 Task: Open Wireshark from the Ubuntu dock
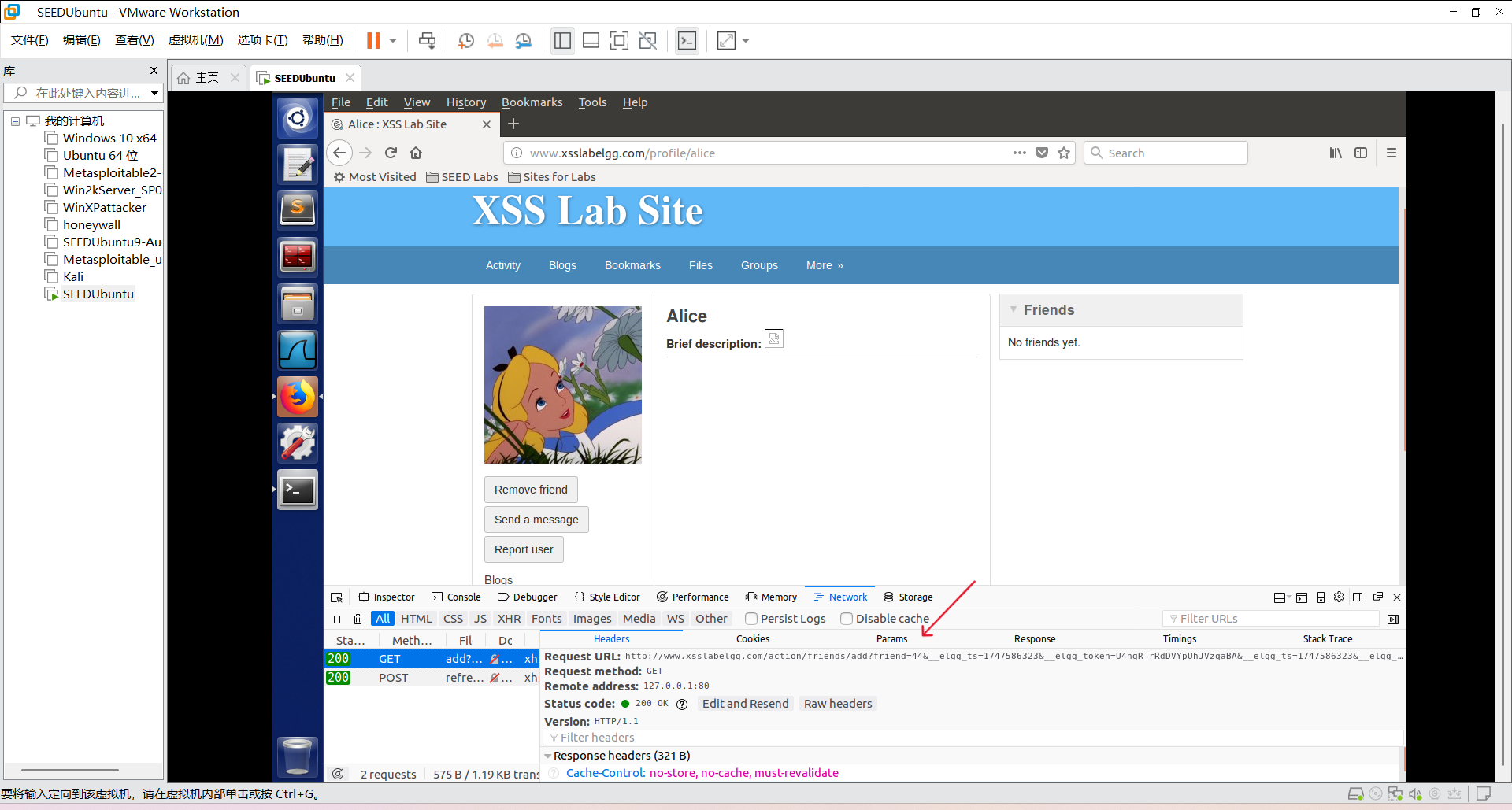(298, 350)
